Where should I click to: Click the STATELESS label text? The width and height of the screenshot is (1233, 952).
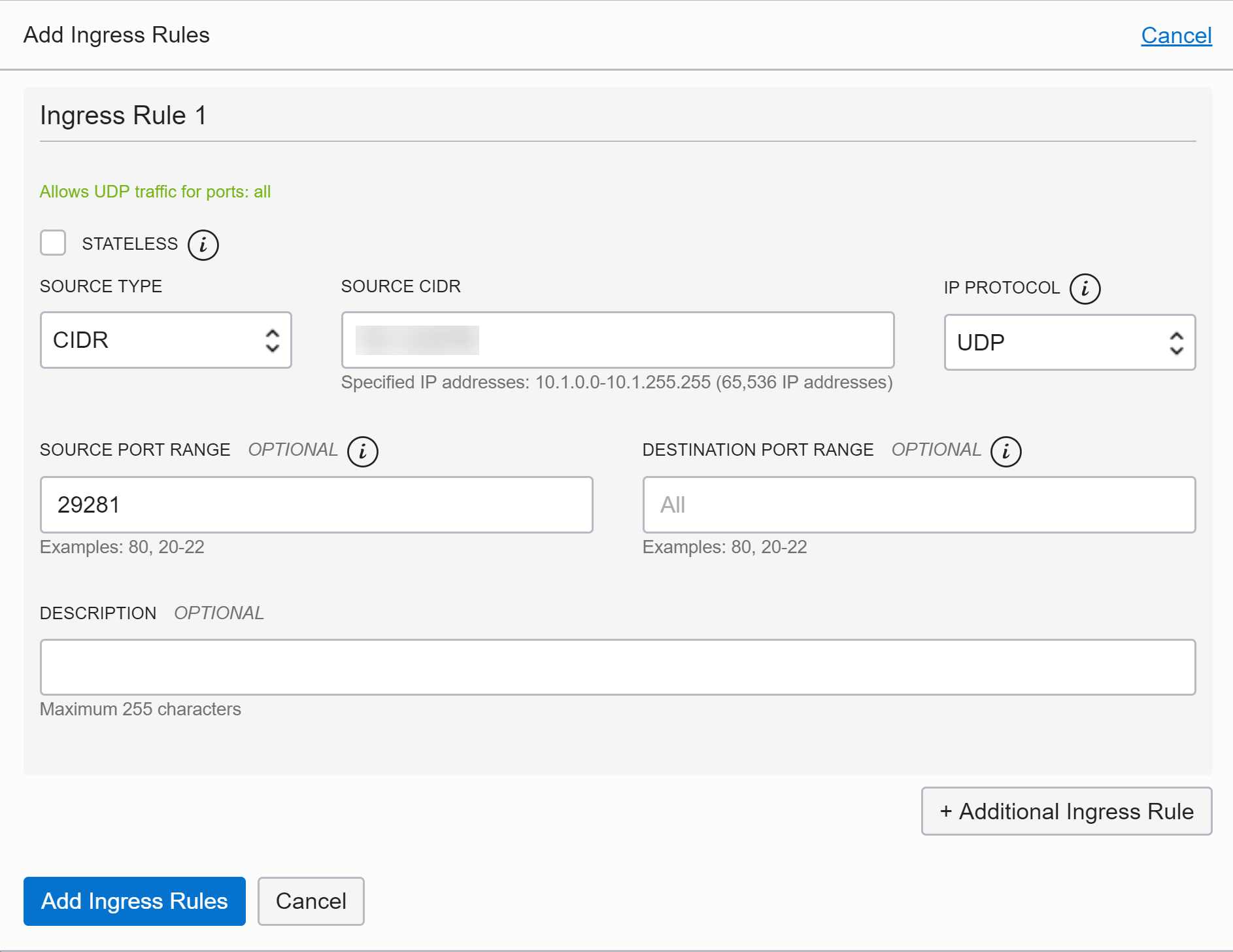click(x=129, y=244)
